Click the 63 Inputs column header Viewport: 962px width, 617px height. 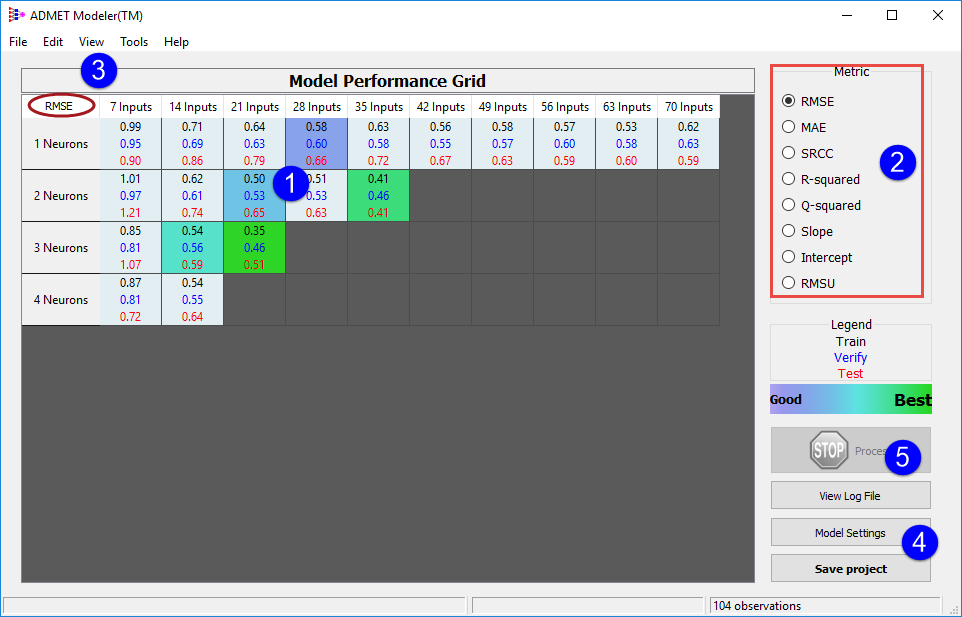626,107
